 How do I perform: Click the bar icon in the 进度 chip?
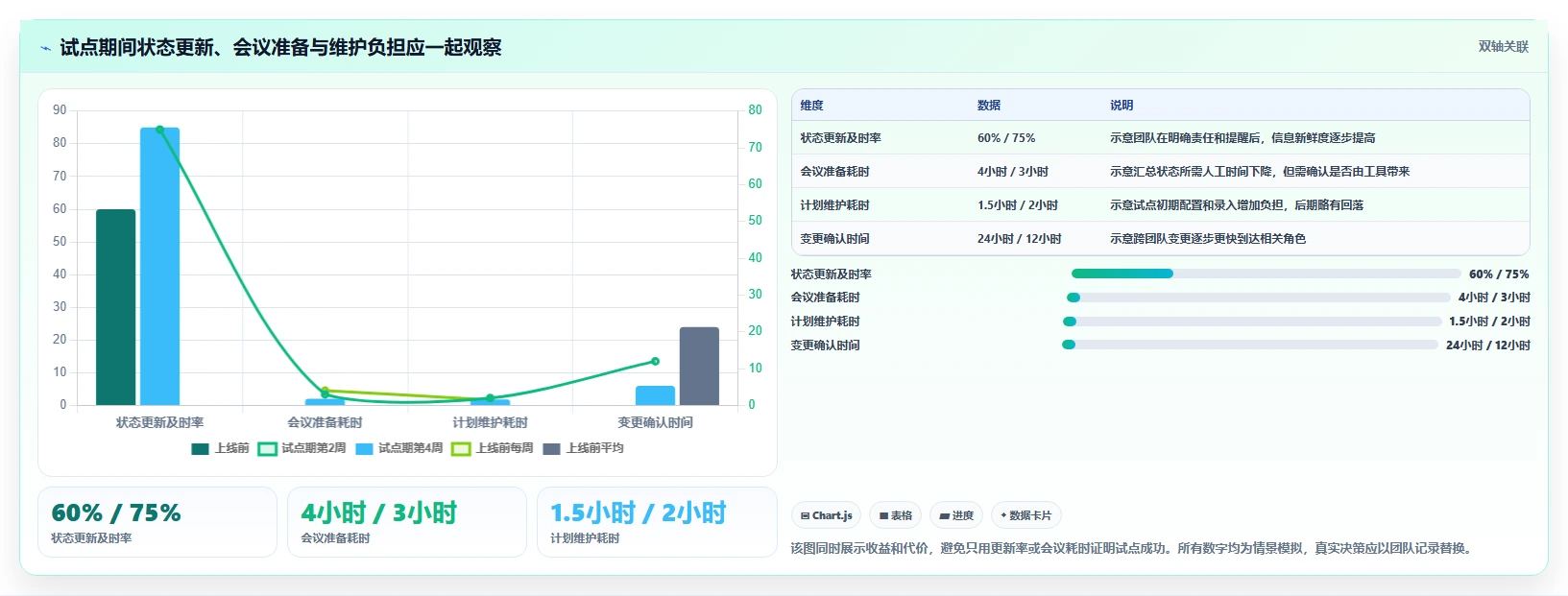tap(945, 516)
